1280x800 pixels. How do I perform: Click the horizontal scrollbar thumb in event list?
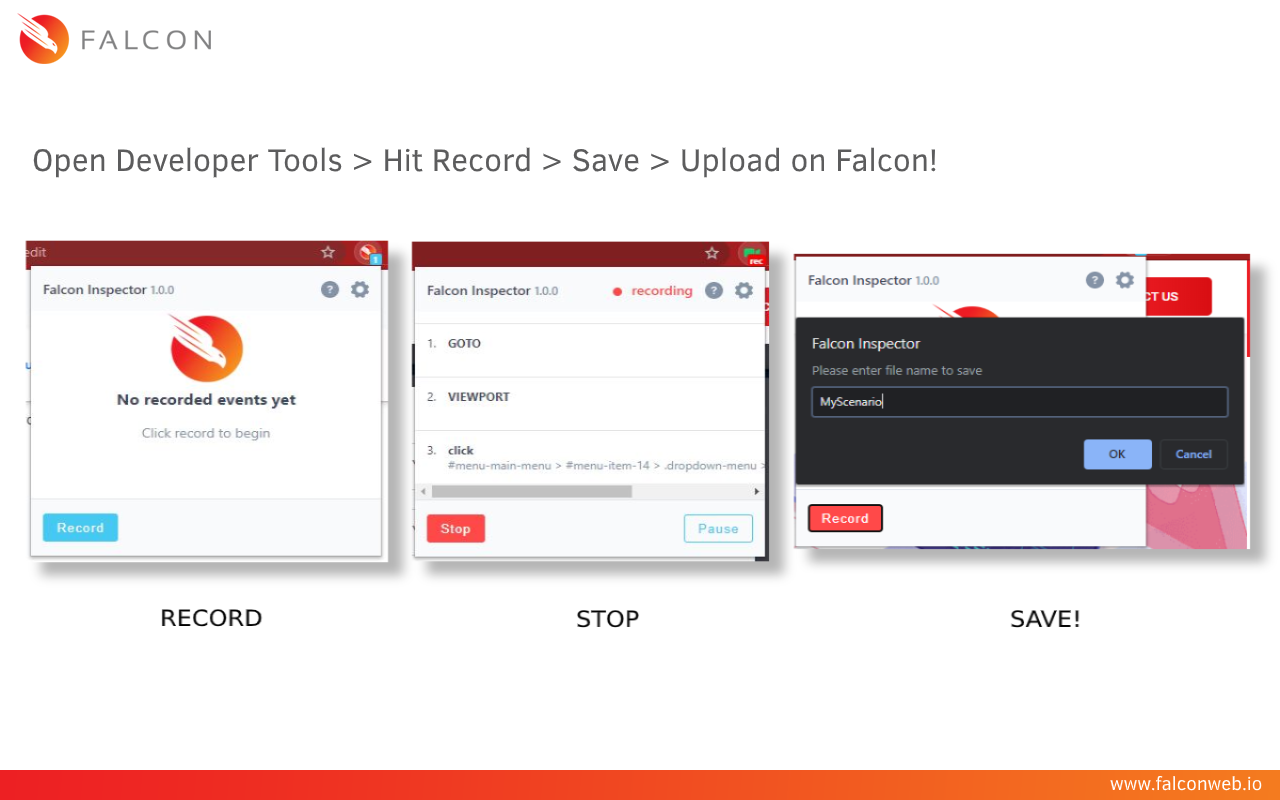click(531, 491)
